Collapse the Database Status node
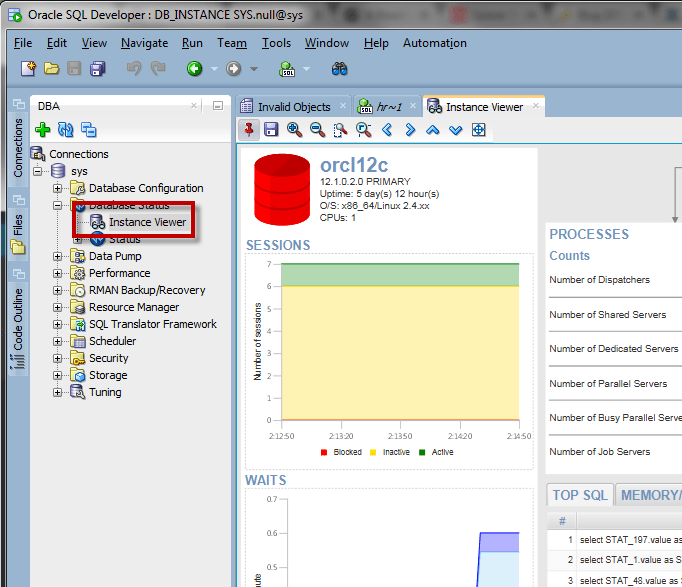 pos(57,205)
